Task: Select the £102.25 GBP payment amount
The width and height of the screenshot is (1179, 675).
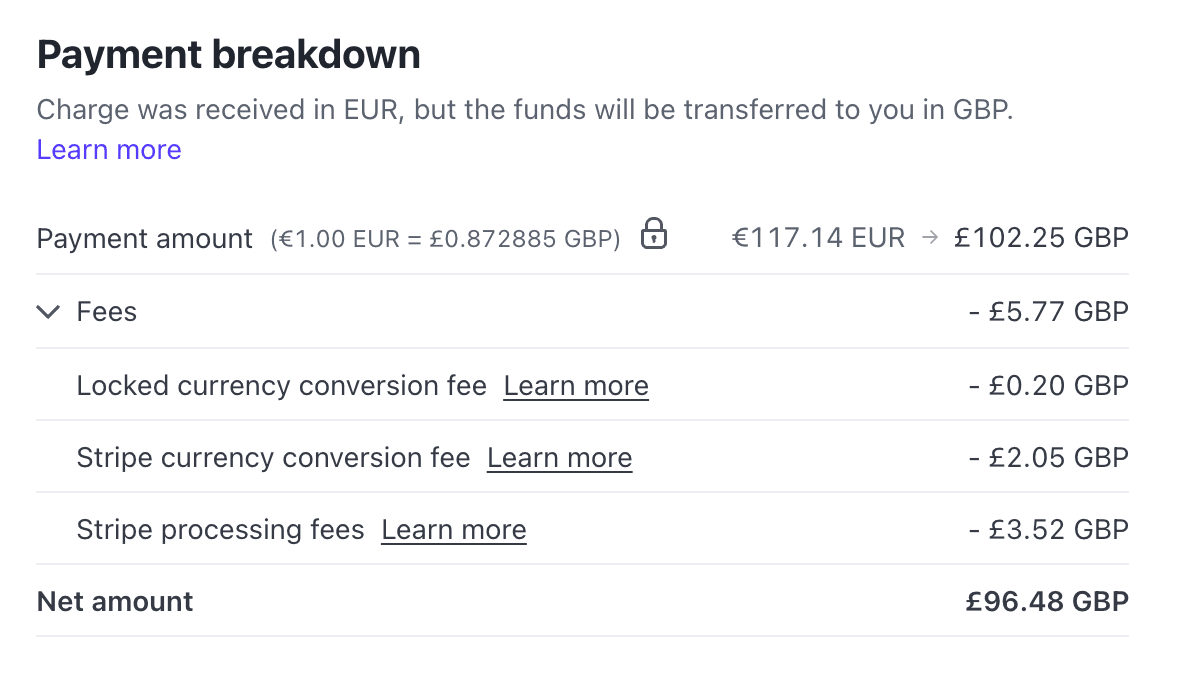Action: click(x=1040, y=237)
